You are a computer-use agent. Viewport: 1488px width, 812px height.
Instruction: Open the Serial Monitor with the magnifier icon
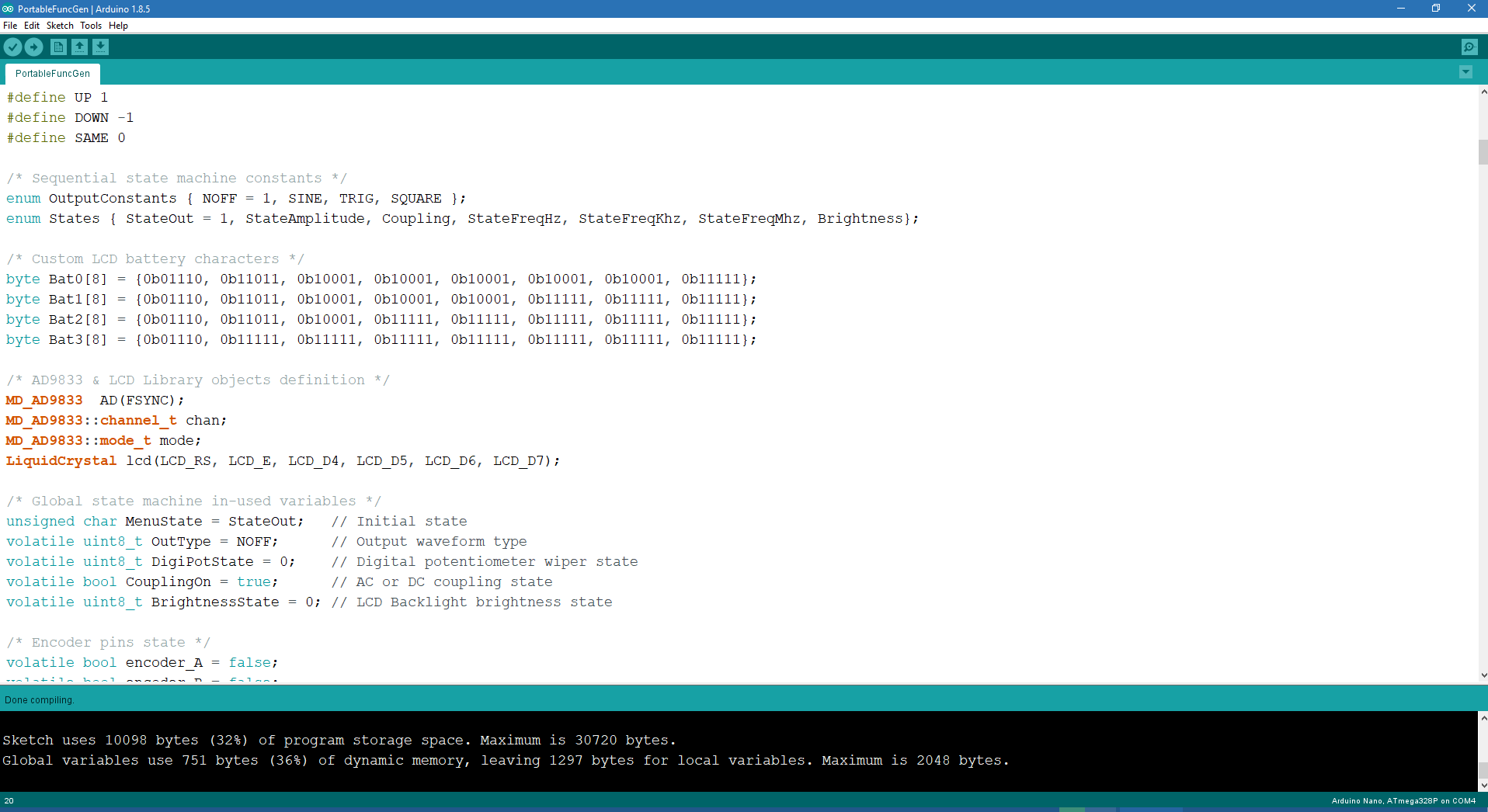coord(1470,47)
